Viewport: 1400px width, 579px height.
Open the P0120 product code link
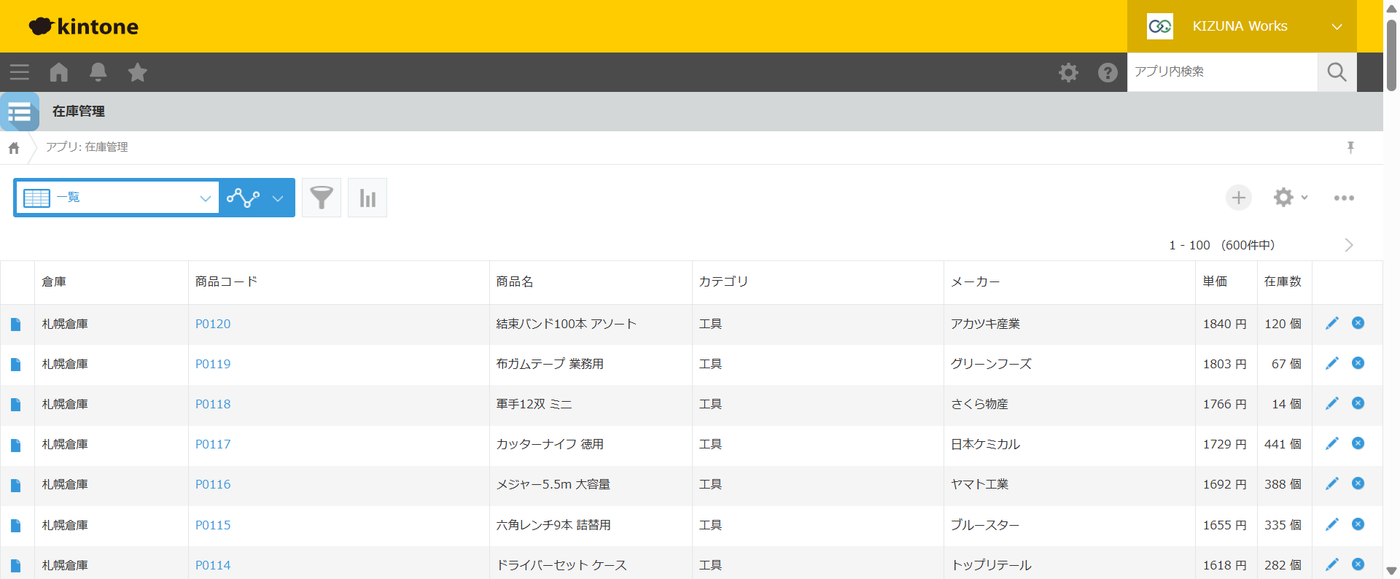pos(213,324)
